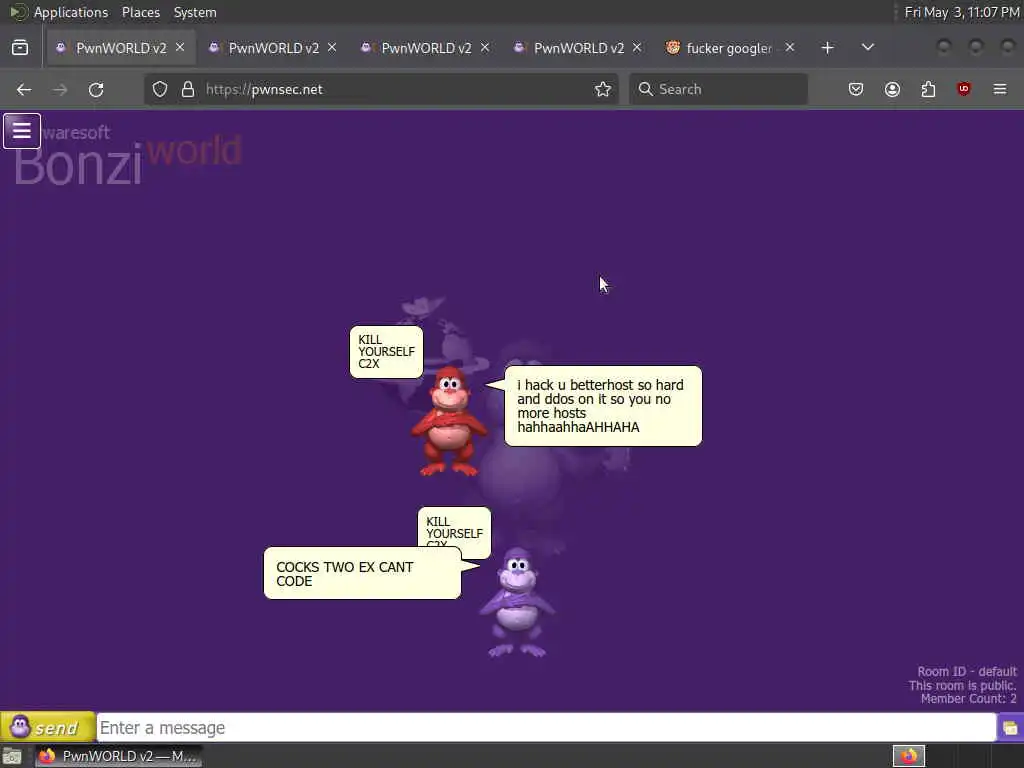Click the show desktop icon in taskbar
The height and width of the screenshot is (768, 1024).
tap(12, 757)
